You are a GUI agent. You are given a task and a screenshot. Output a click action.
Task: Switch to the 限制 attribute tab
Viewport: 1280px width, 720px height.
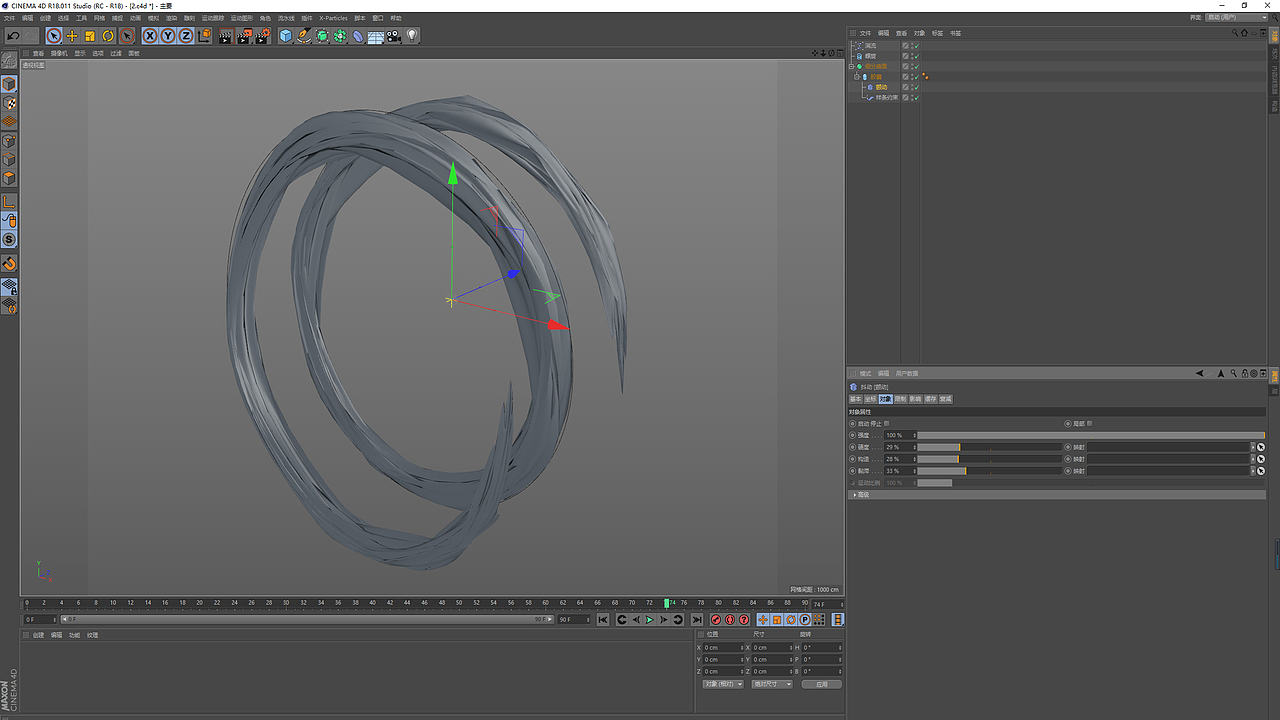pyautogui.click(x=900, y=399)
